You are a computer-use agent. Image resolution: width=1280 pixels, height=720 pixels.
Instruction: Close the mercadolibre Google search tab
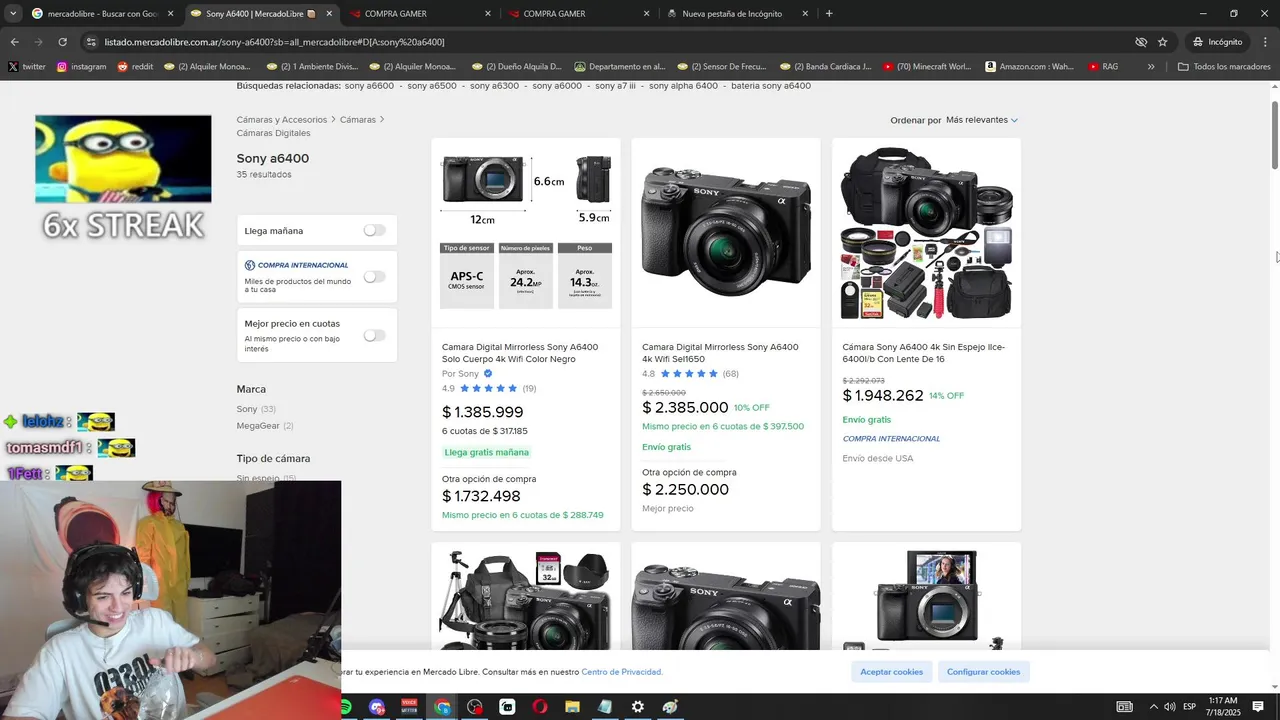[x=170, y=14]
